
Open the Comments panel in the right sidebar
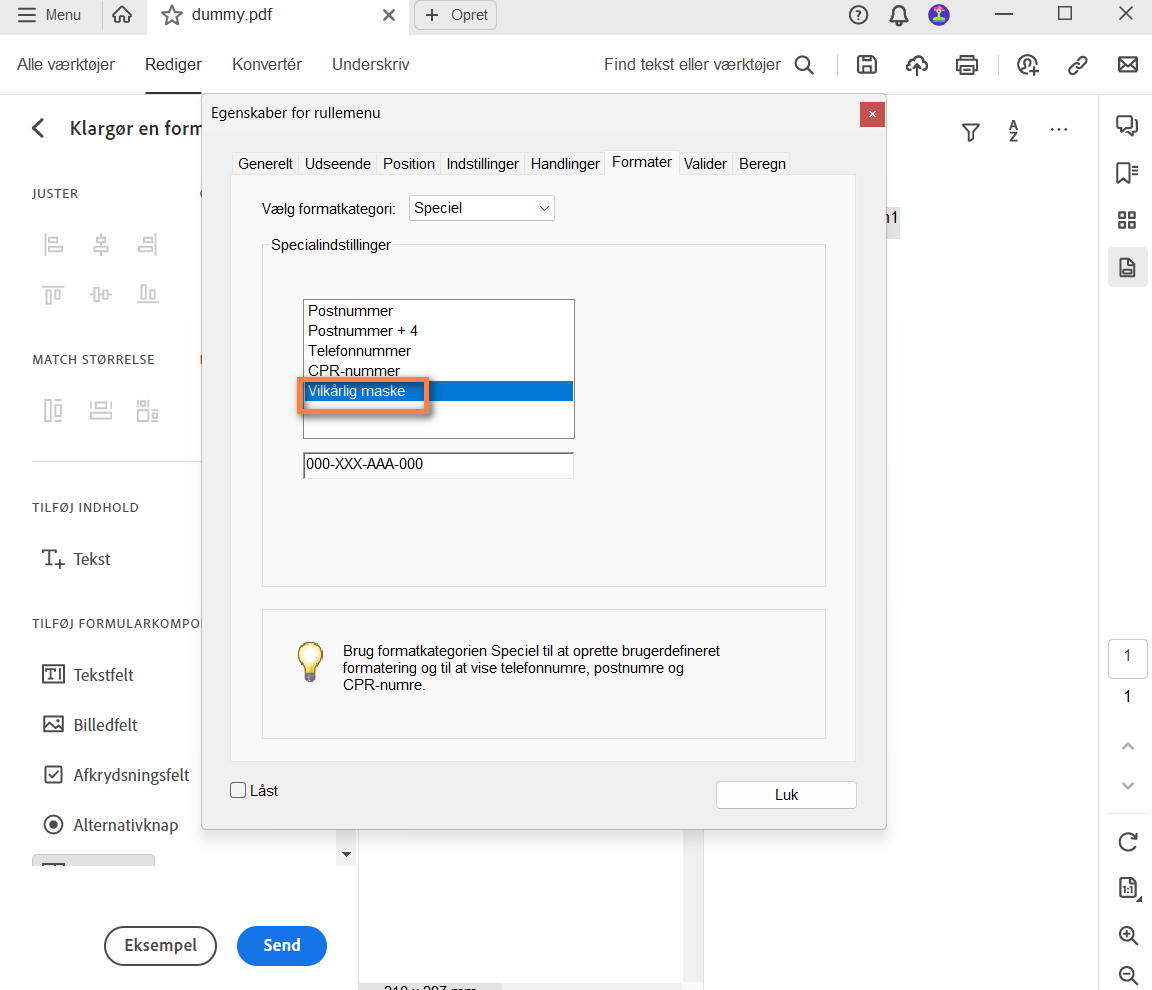[x=1127, y=126]
